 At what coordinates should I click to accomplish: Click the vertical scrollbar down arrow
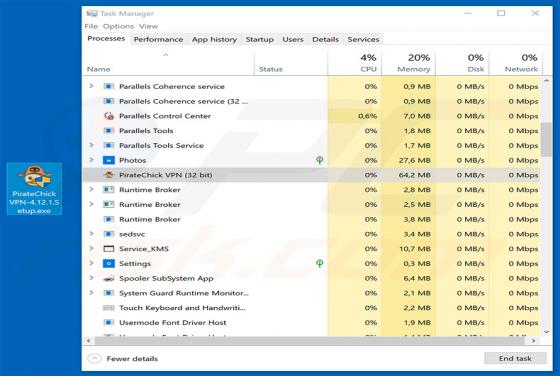pyautogui.click(x=546, y=332)
